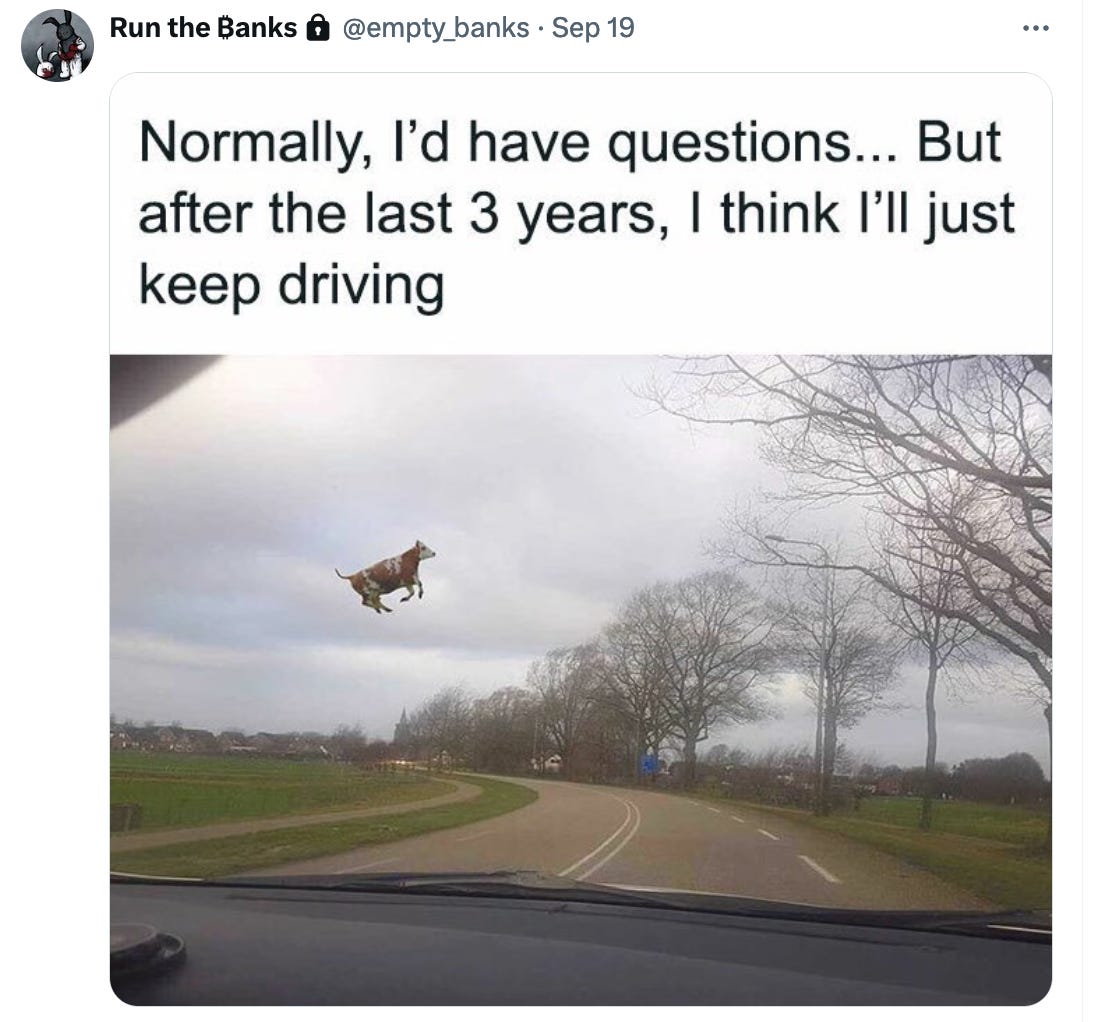Click the church steeple on the horizon

tap(403, 723)
